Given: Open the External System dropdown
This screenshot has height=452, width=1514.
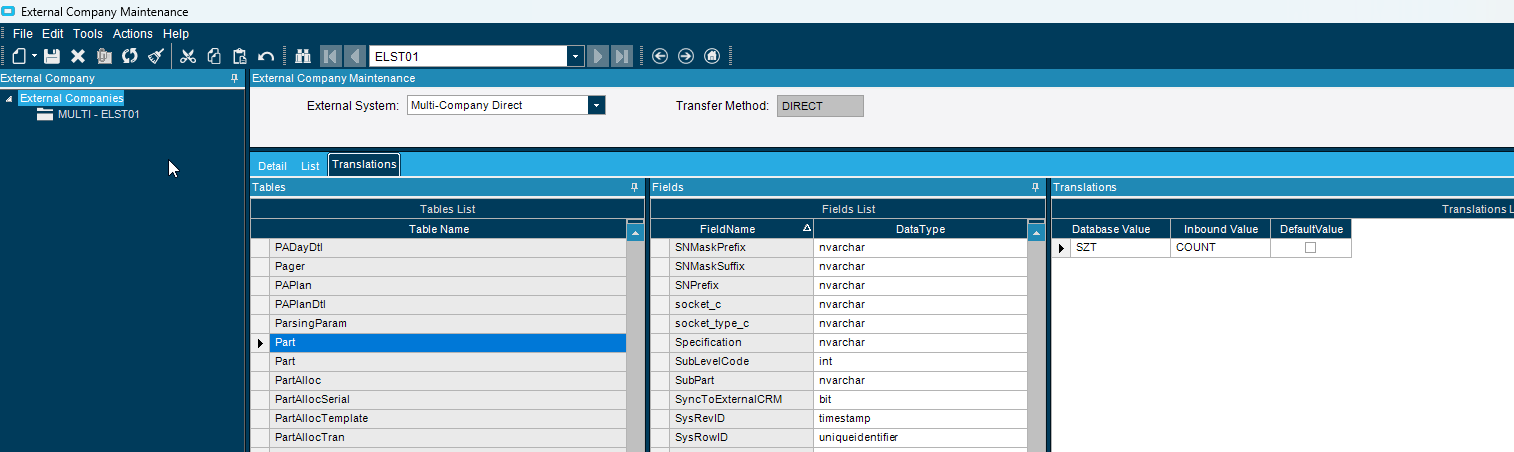Looking at the screenshot, I should point(596,105).
